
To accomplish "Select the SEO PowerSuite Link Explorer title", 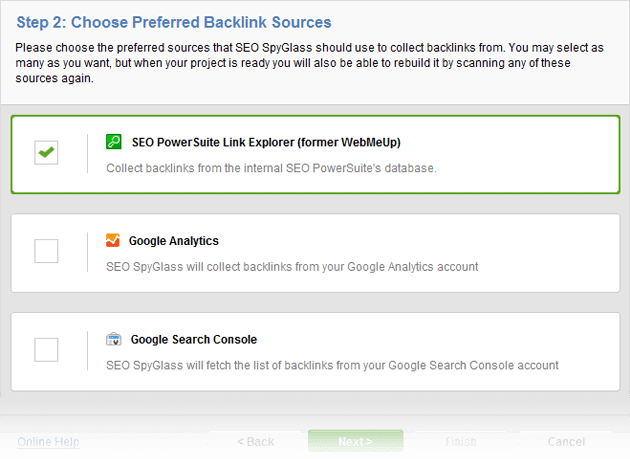I will click(266, 142).
